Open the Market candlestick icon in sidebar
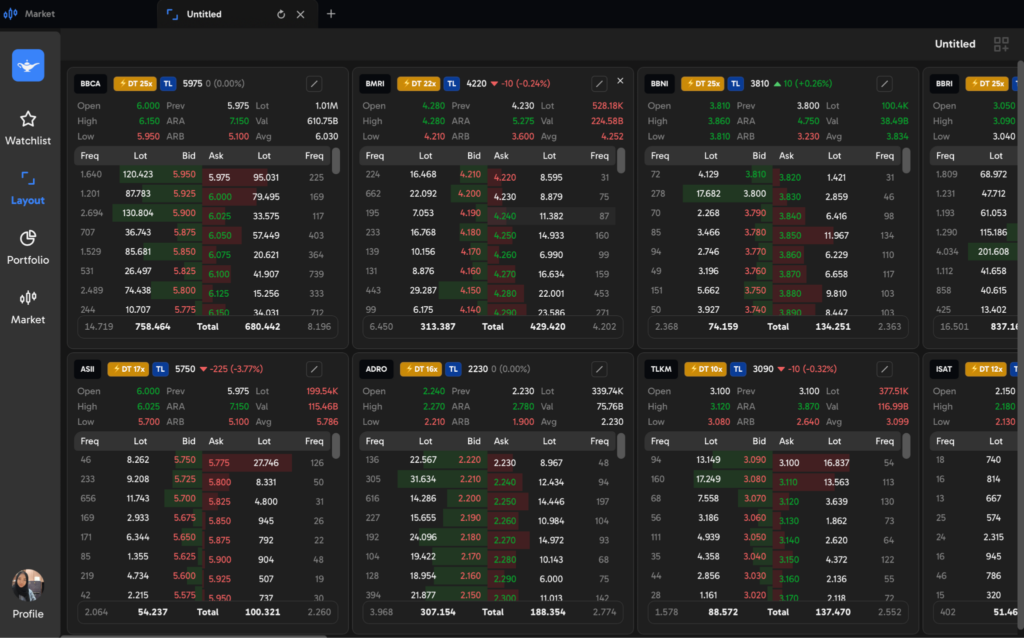The height and width of the screenshot is (638, 1024). point(27,298)
